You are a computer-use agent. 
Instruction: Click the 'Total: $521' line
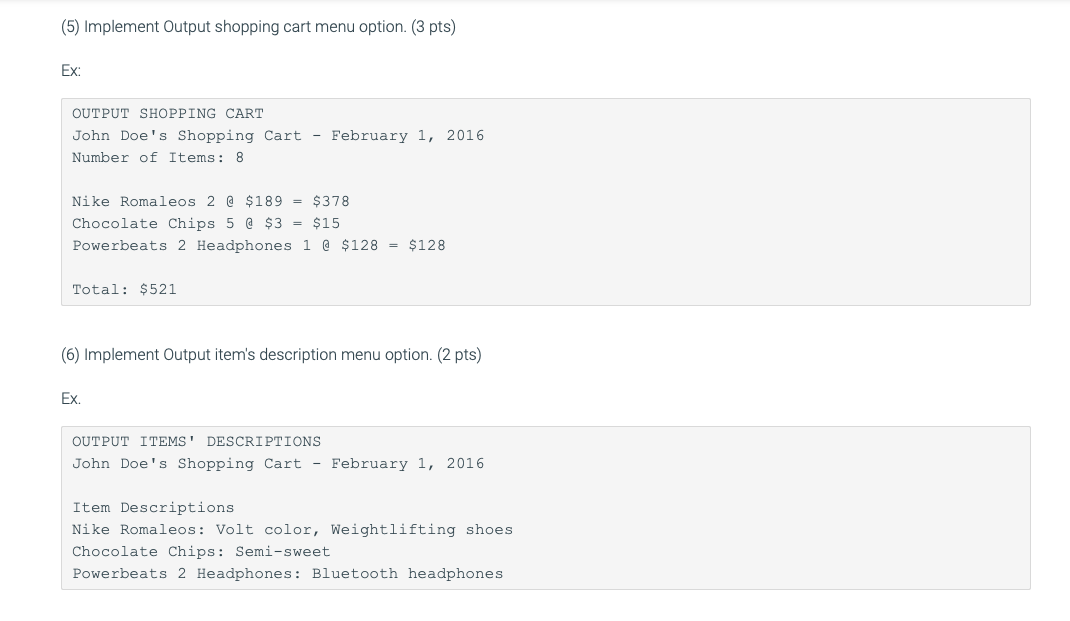[x=124, y=290]
